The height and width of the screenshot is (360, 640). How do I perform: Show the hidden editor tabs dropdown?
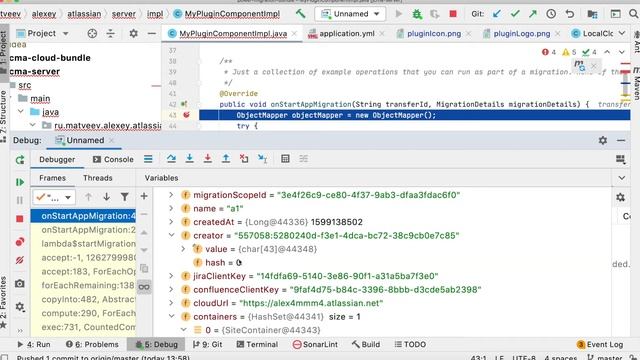(x=622, y=33)
